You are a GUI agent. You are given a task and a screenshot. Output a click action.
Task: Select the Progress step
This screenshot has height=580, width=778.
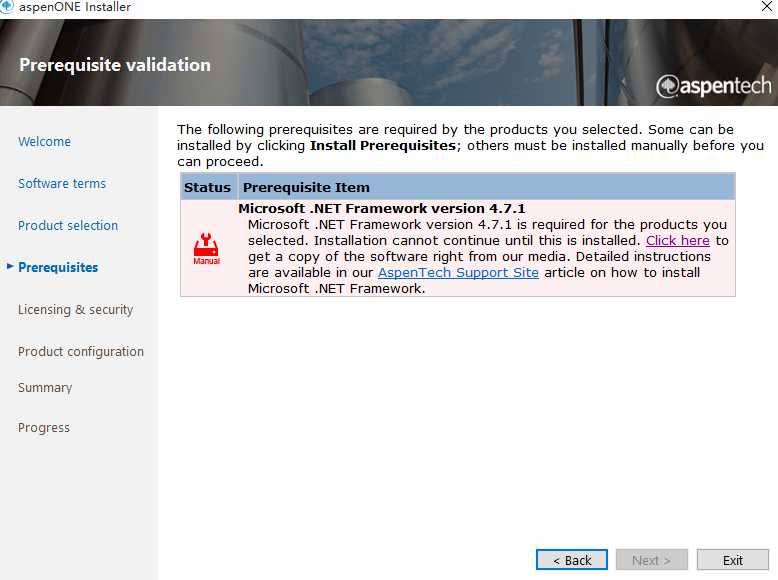tap(44, 428)
